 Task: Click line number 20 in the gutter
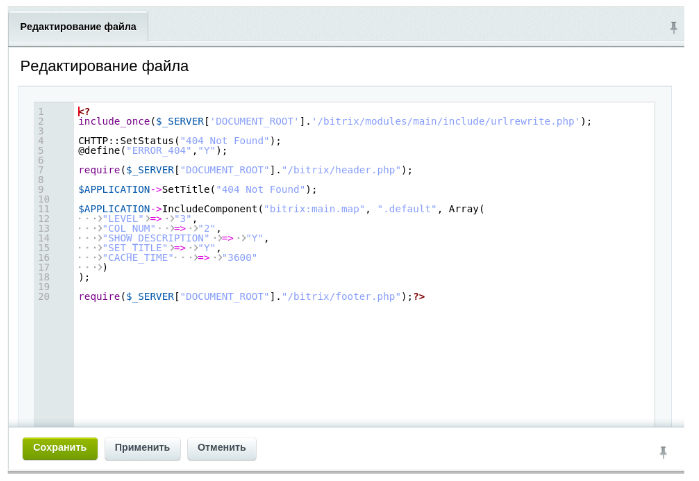coord(44,296)
